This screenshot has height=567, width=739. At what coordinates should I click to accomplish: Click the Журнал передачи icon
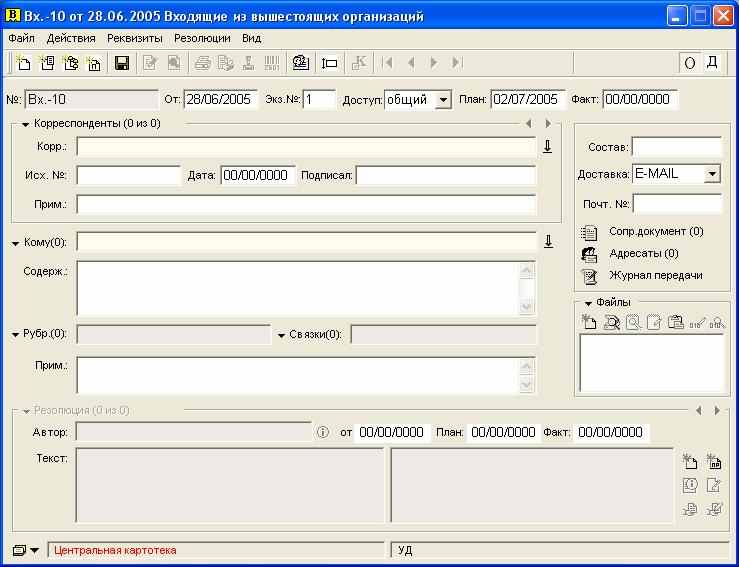pyautogui.click(x=589, y=277)
